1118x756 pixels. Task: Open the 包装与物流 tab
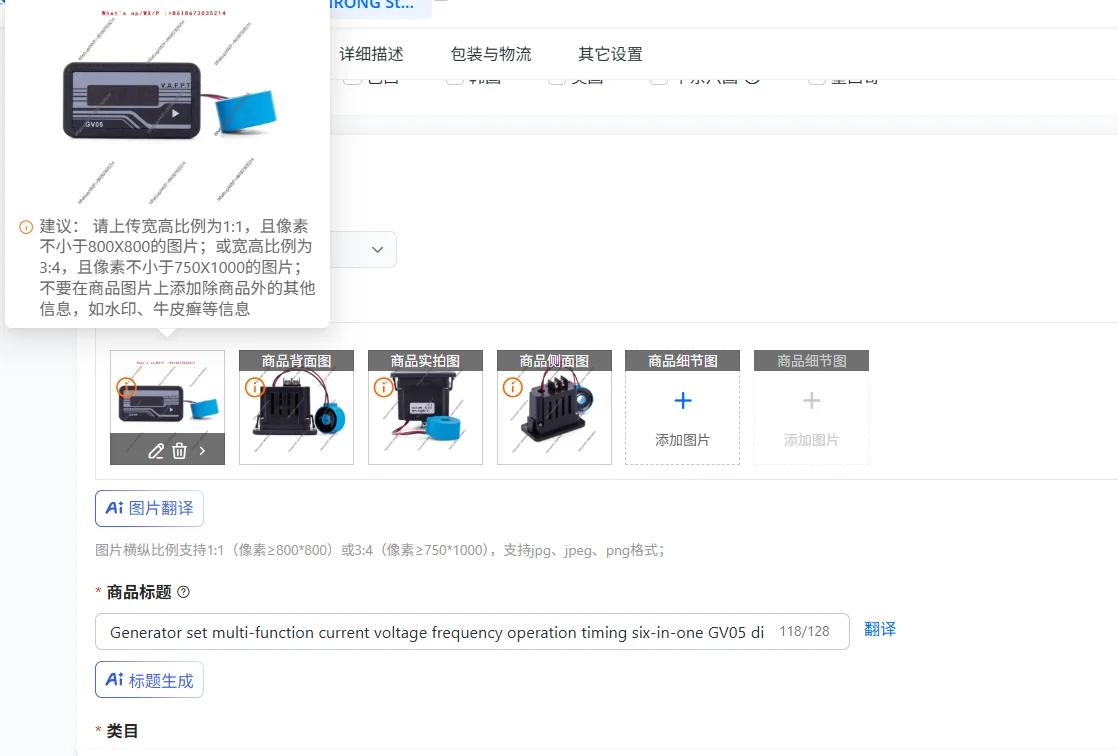coord(491,54)
